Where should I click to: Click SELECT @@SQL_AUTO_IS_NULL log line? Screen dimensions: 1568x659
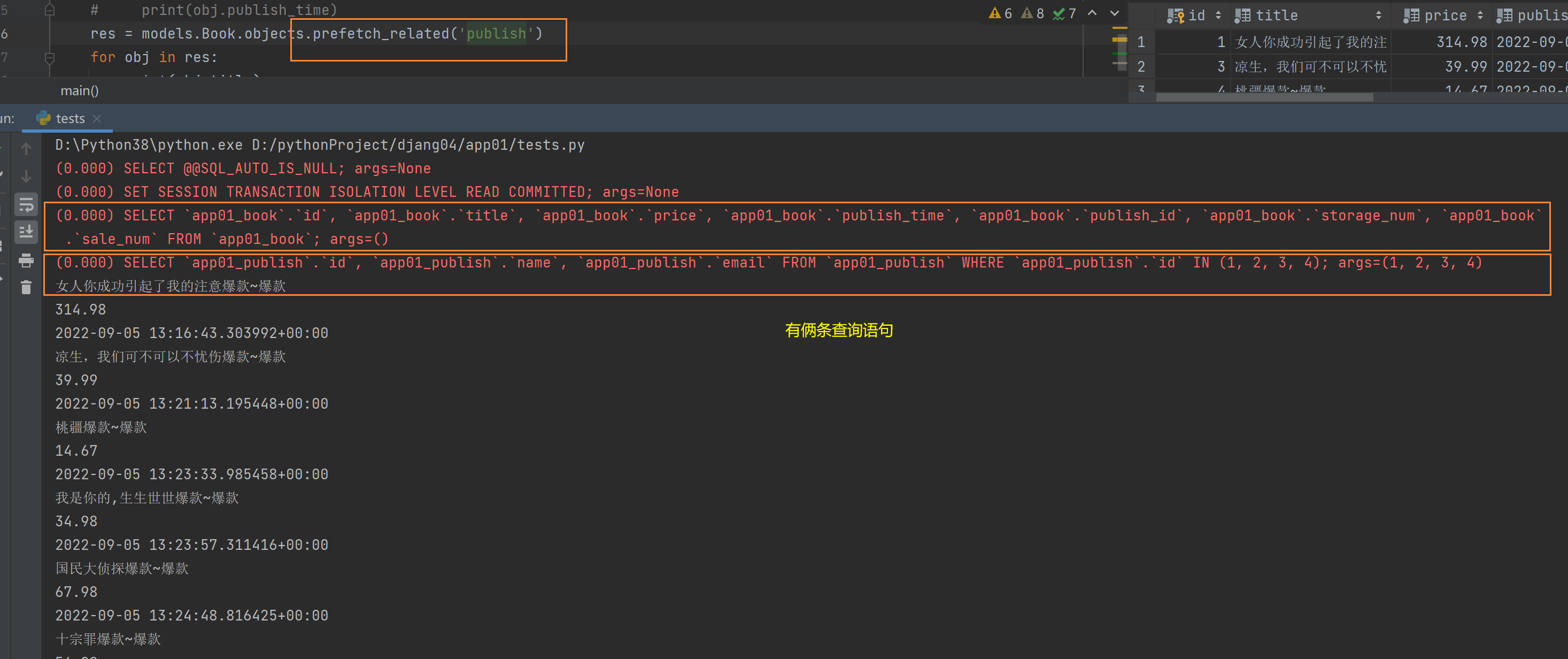[x=243, y=168]
